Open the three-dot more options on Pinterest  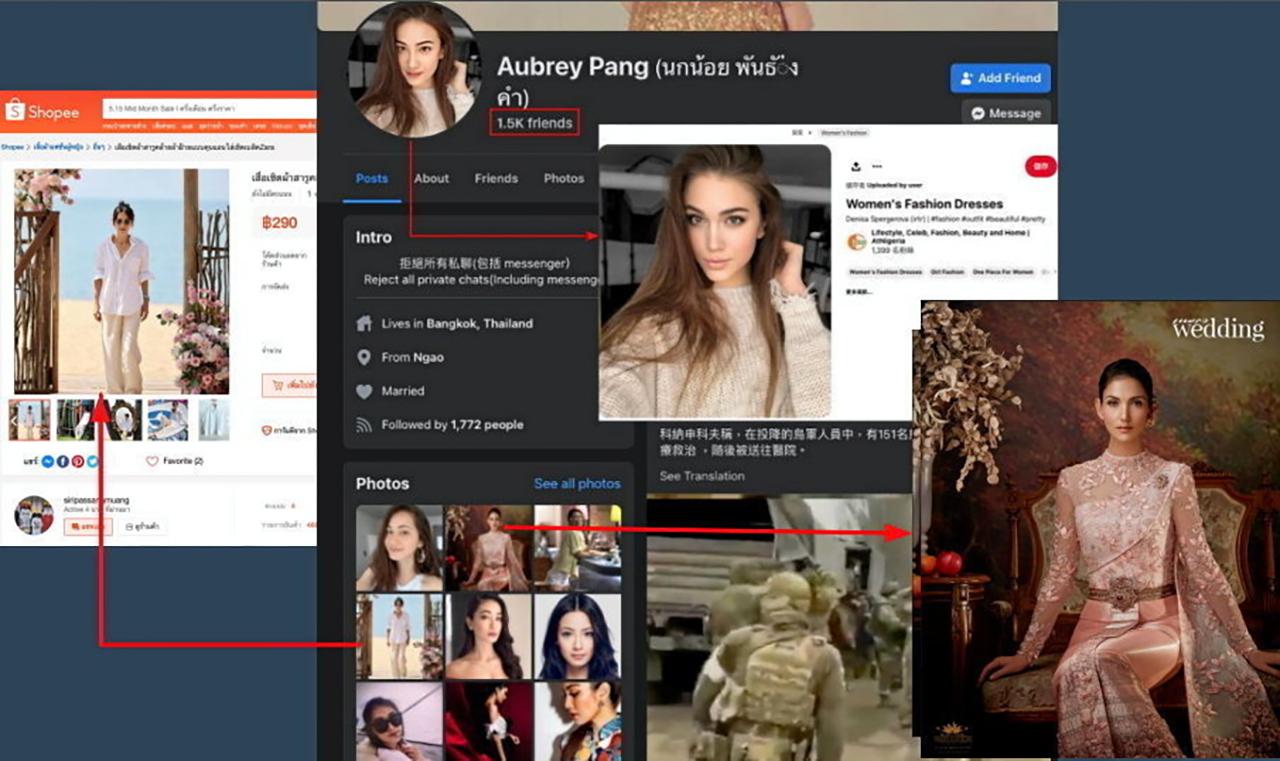pos(877,167)
